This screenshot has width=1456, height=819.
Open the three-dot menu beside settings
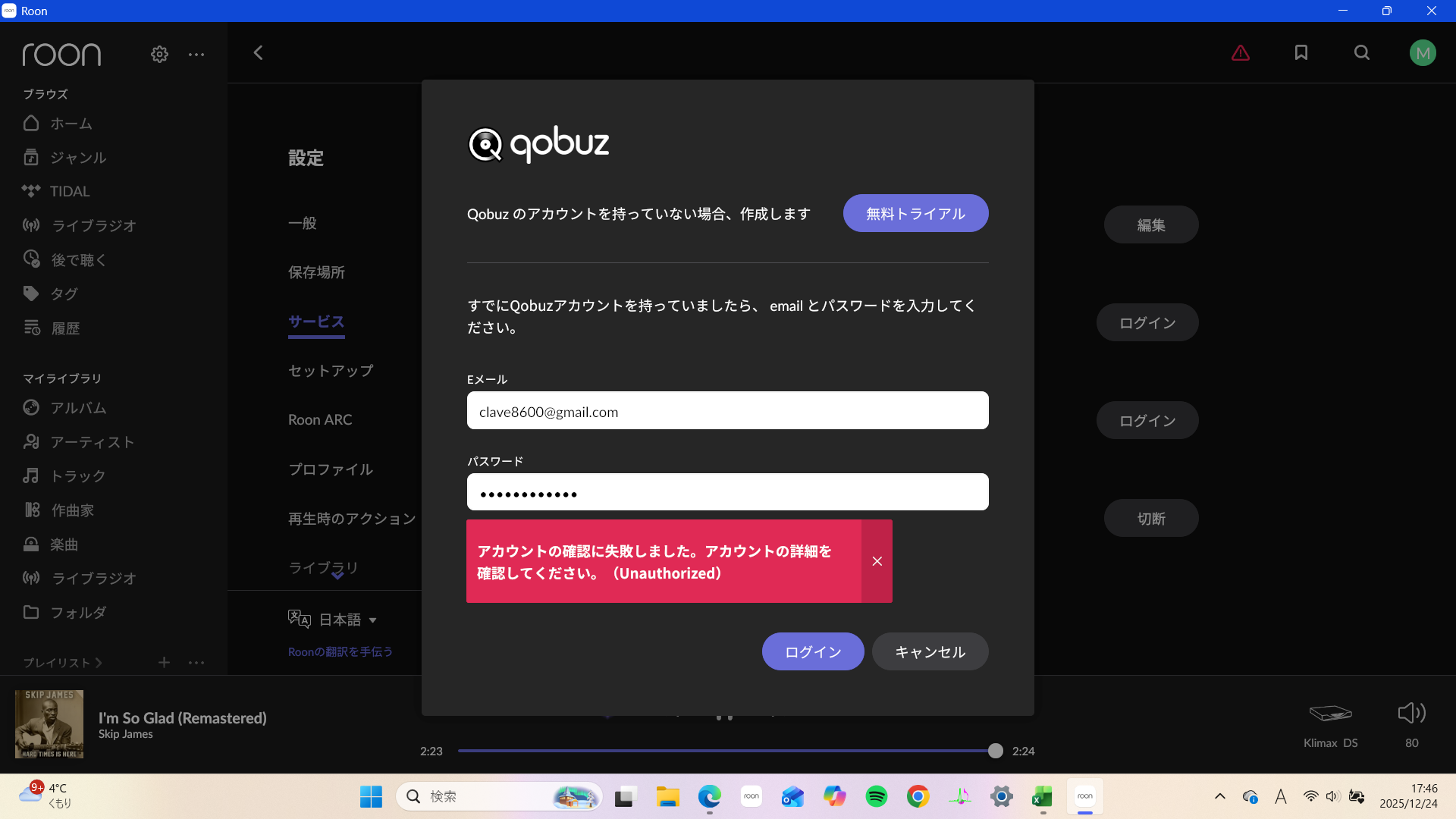196,55
